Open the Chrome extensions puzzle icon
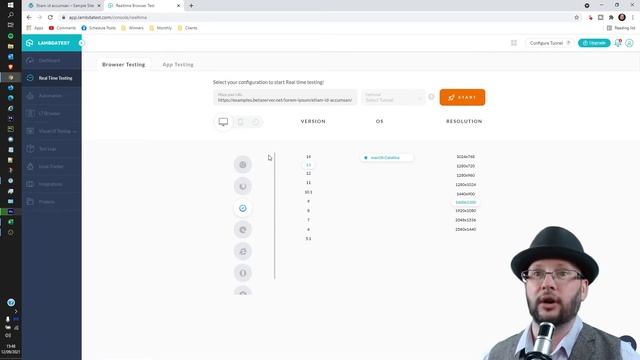Screen dimensions: 640x360 pos(611,18)
